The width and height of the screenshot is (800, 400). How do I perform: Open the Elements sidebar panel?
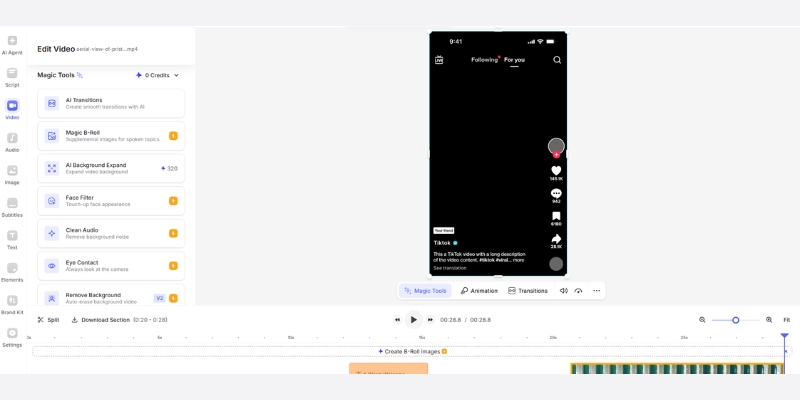pos(12,272)
